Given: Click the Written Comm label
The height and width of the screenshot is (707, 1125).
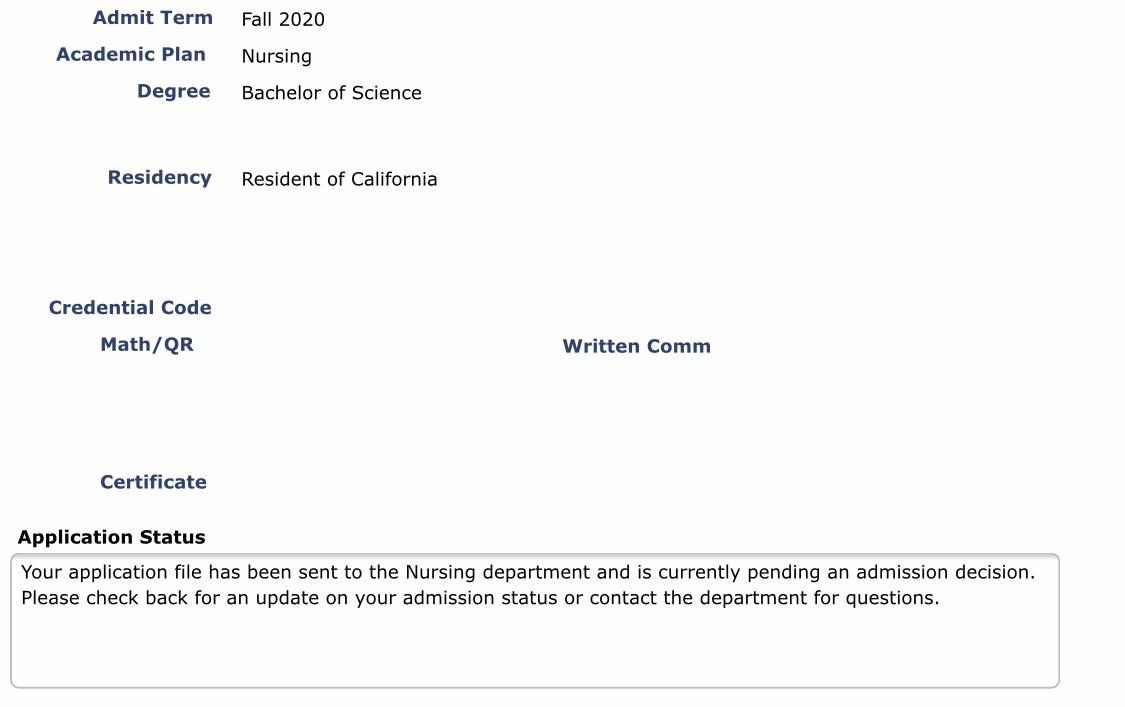Looking at the screenshot, I should [636, 346].
